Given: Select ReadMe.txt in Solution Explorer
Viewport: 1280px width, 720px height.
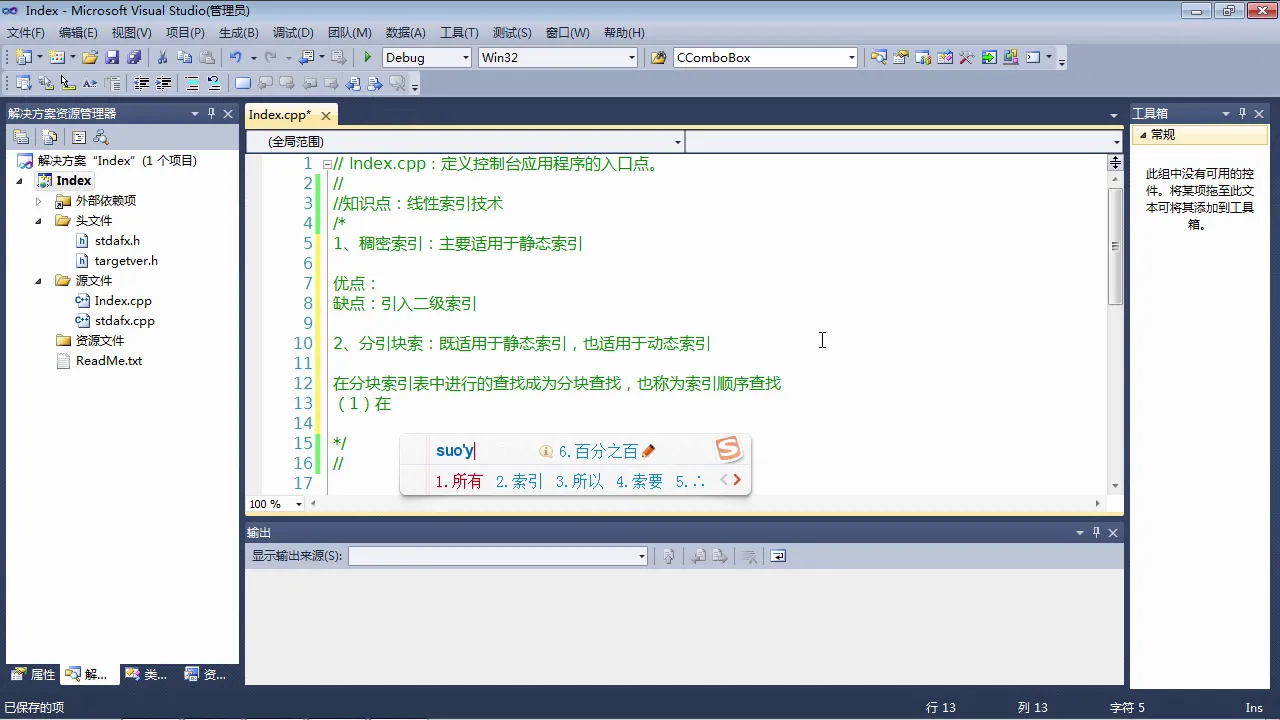Looking at the screenshot, I should pyautogui.click(x=109, y=361).
